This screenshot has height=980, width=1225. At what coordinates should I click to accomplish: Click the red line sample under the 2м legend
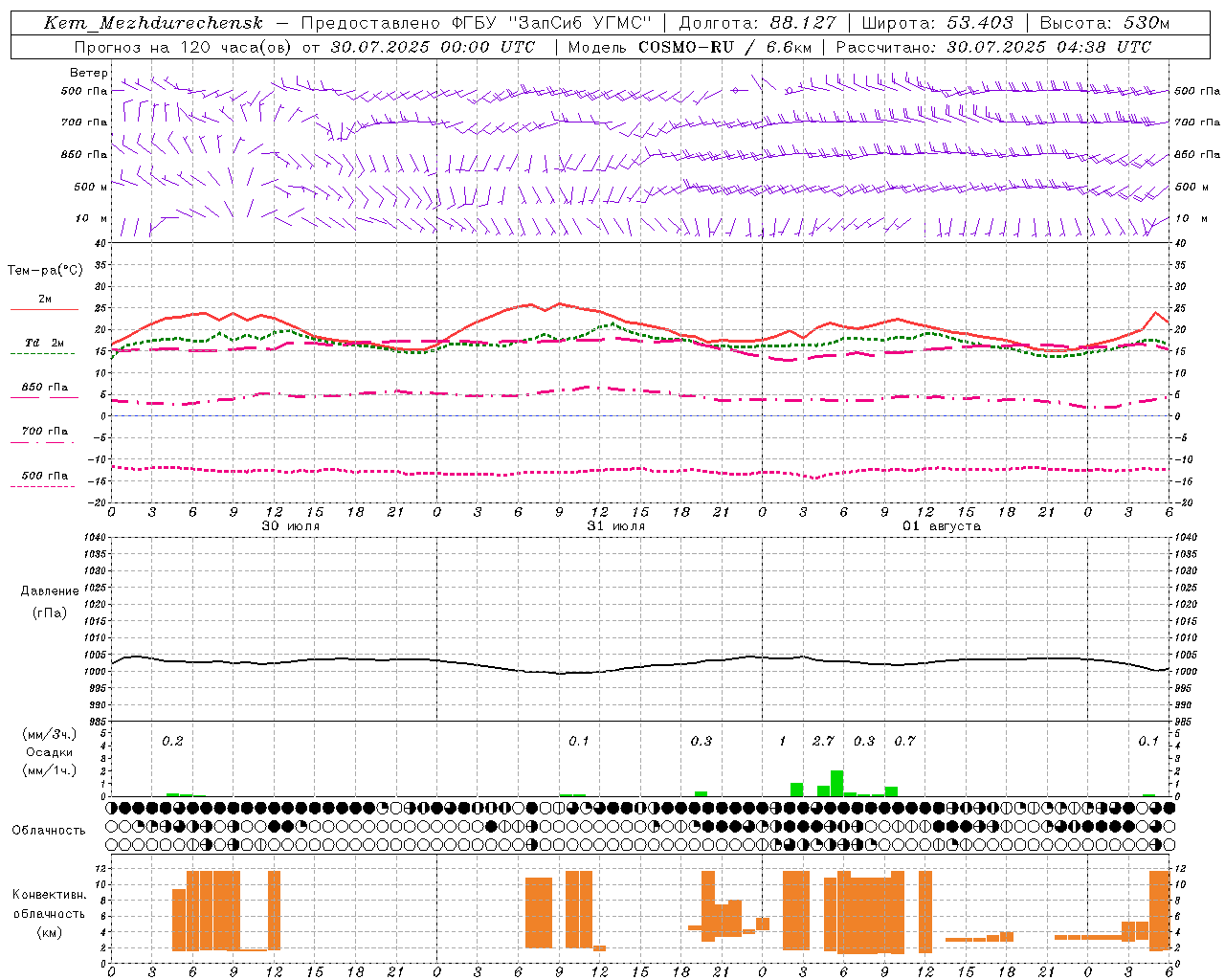point(44,310)
